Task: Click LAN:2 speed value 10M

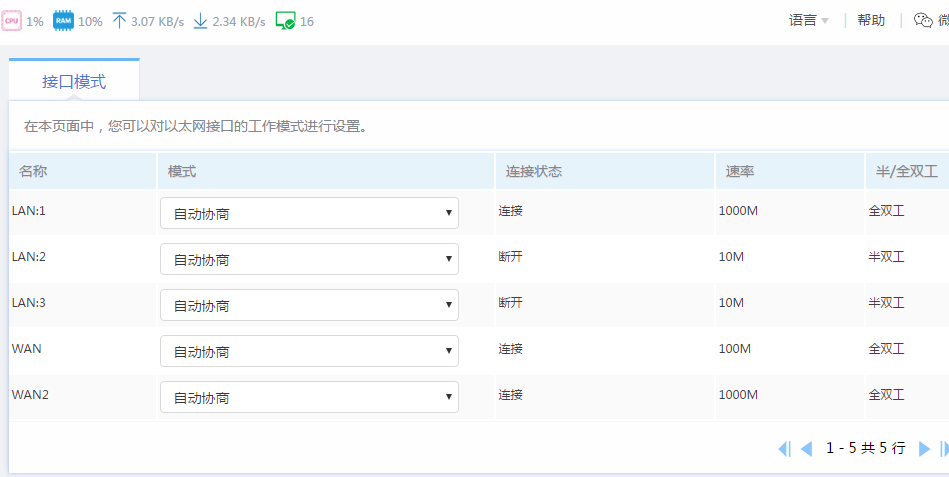Action: [731, 257]
